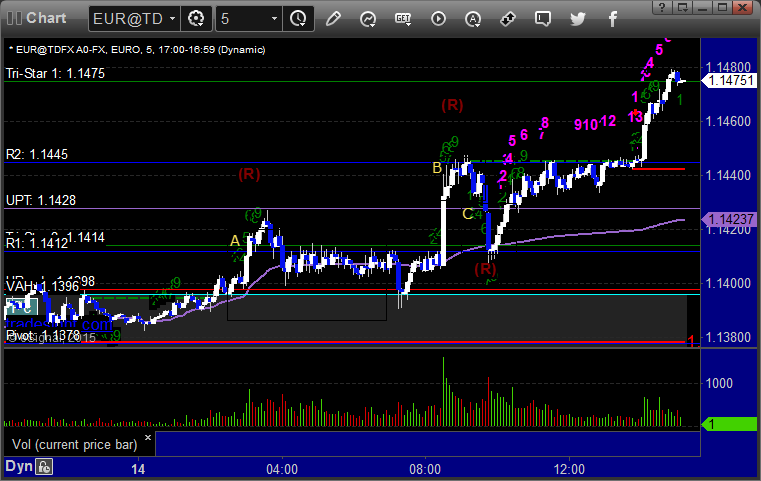Select the UPT: 1.1428 label

tap(41, 200)
